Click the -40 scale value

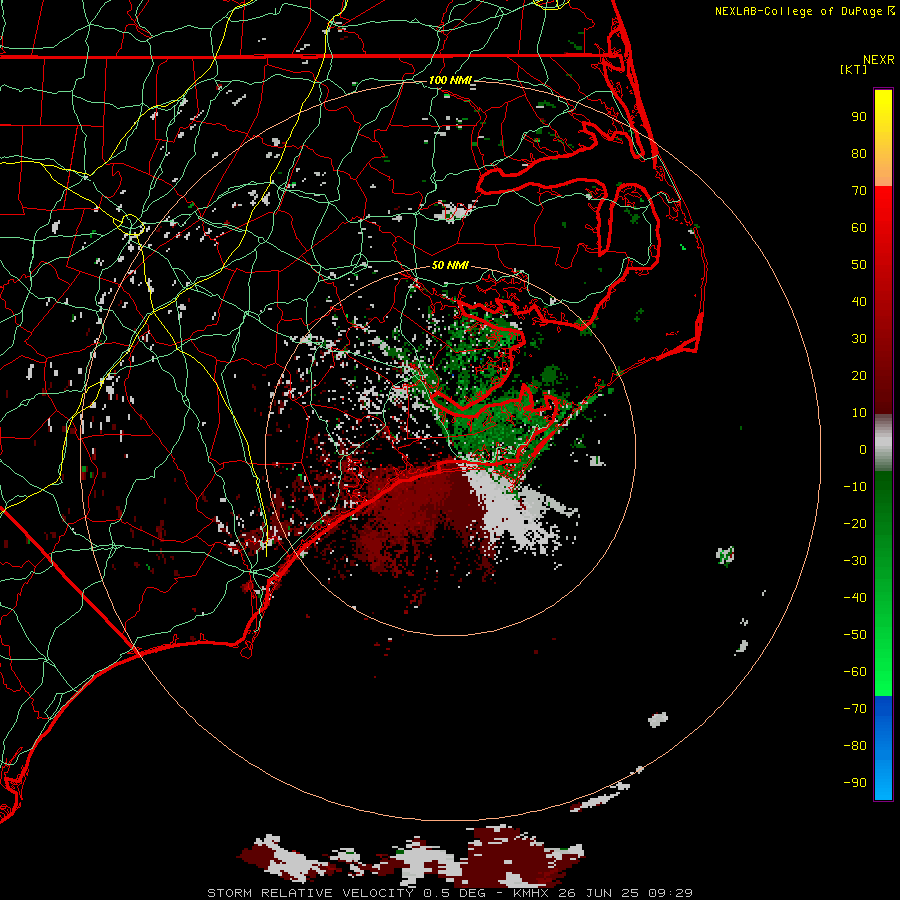tap(855, 598)
